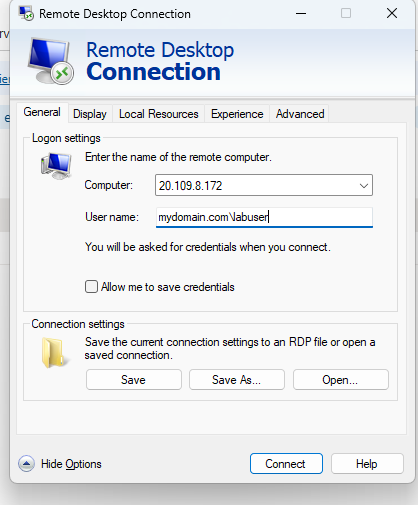Click the 'Computer:' label
The image size is (418, 505).
(x=109, y=185)
